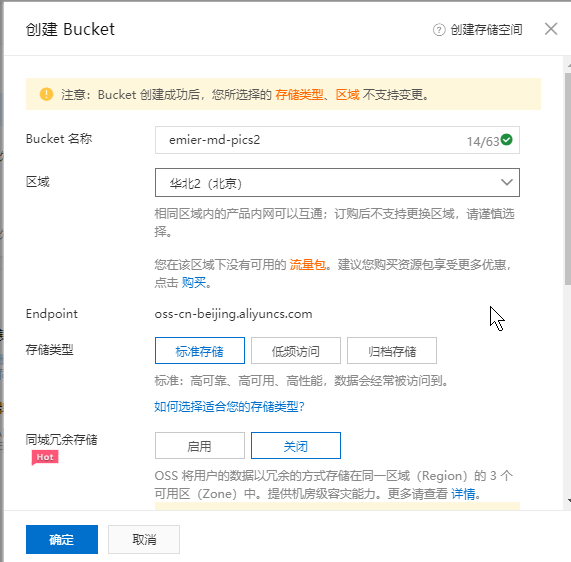Focus the Bucket 名称 input field
Screen dimensions: 571x562
coord(337,140)
